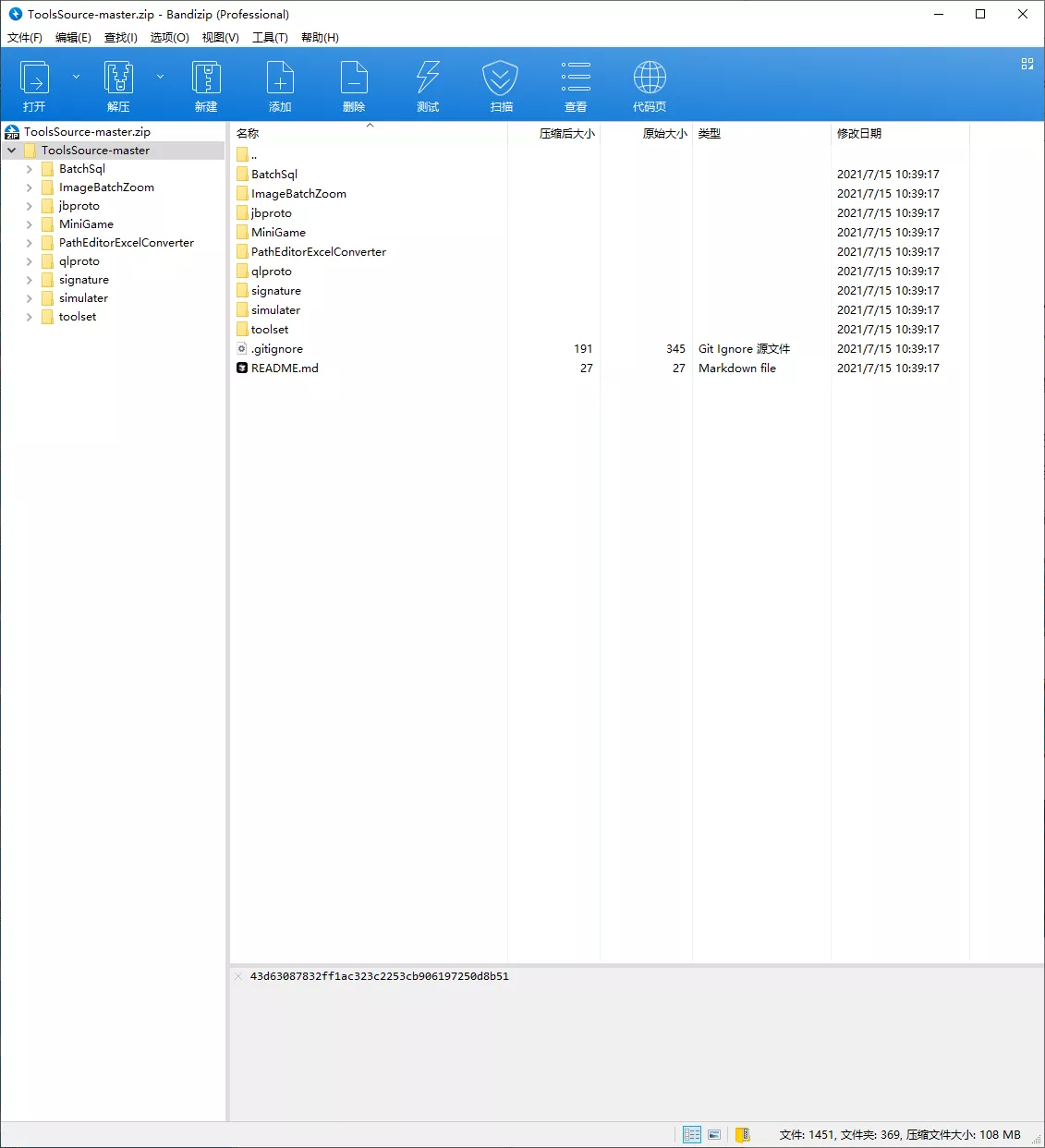Close the archive comment panel
1045x1148 pixels.
pyautogui.click(x=238, y=976)
